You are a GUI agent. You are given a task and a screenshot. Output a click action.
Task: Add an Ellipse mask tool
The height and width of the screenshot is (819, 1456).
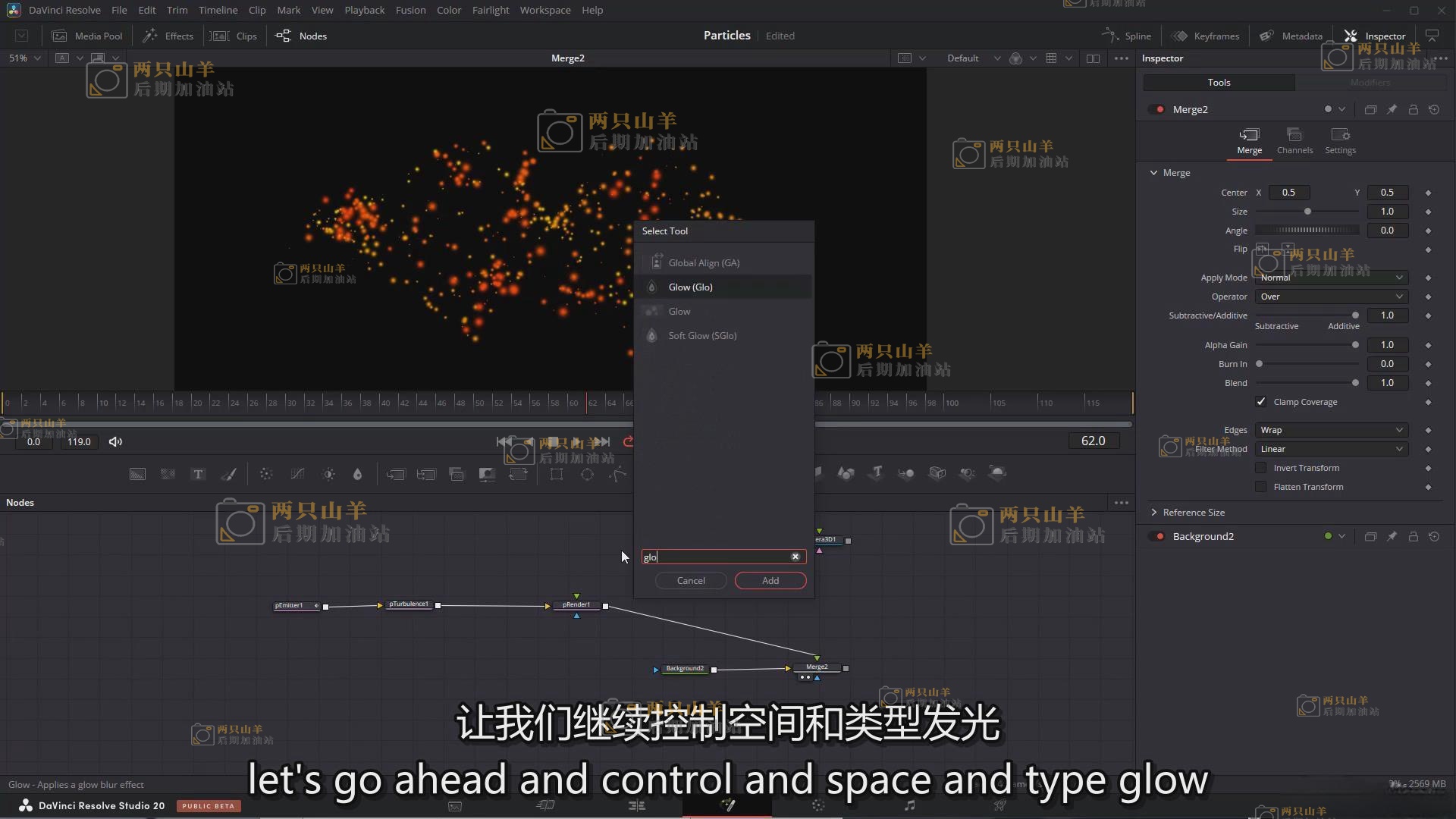click(587, 474)
